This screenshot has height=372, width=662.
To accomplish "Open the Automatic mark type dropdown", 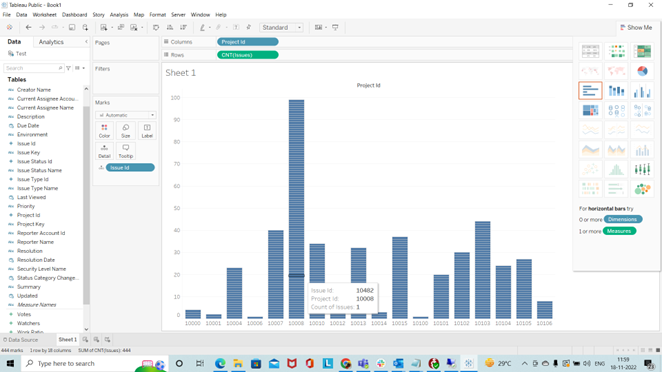I will click(125, 115).
